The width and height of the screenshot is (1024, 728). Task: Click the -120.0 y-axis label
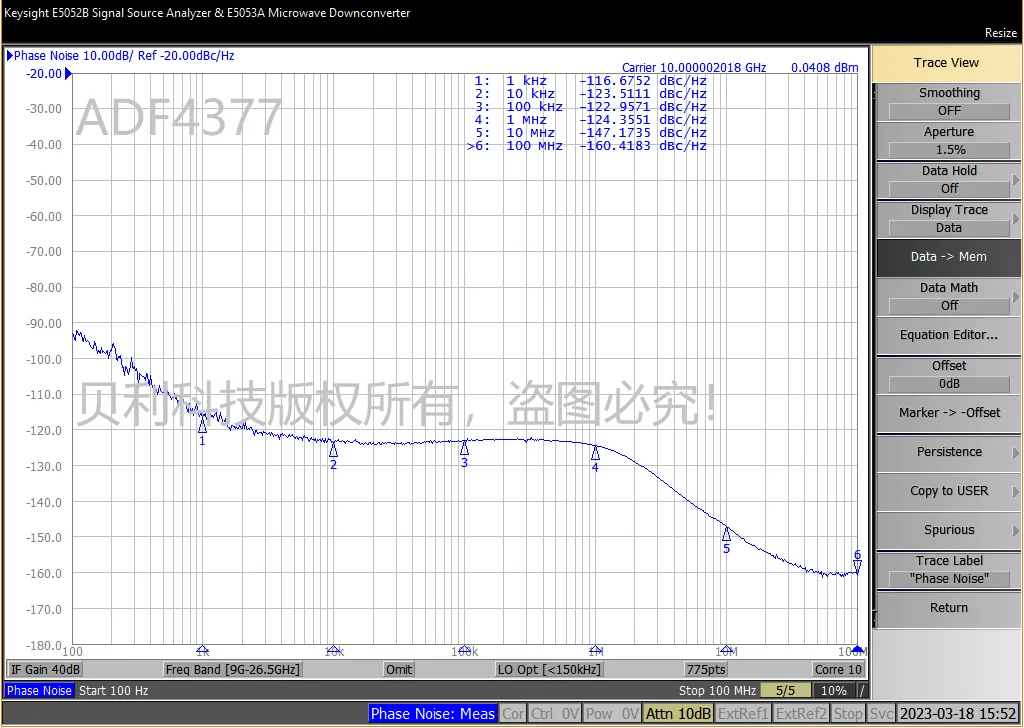coord(44,431)
